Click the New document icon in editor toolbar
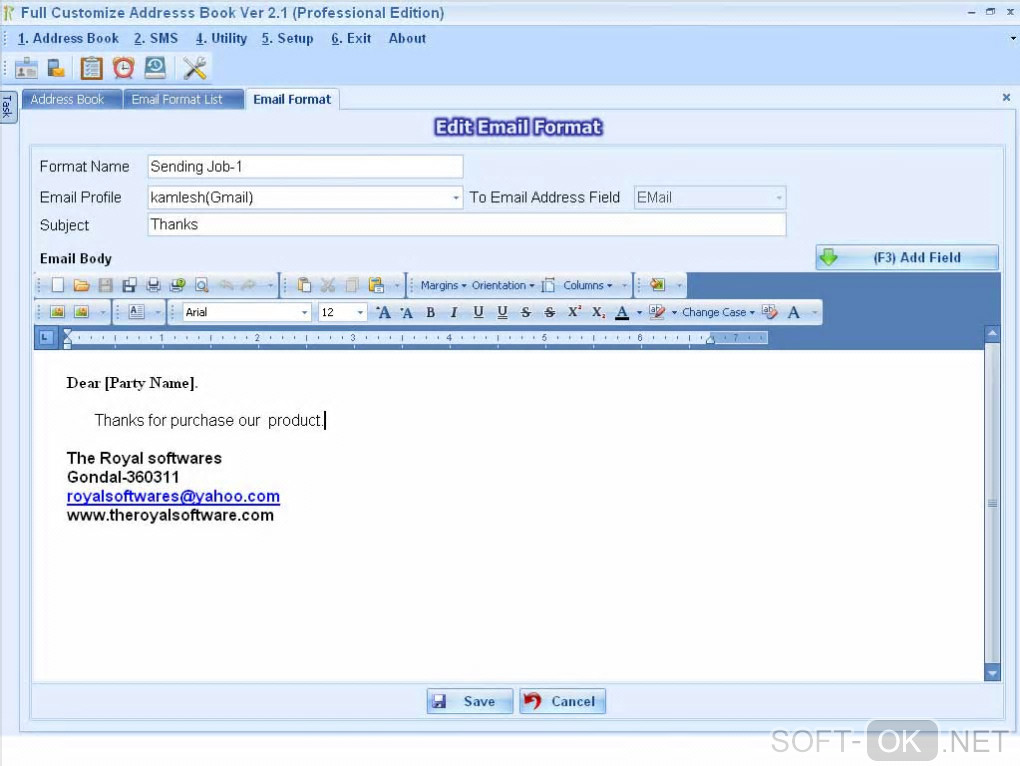1020x766 pixels. 58,285
